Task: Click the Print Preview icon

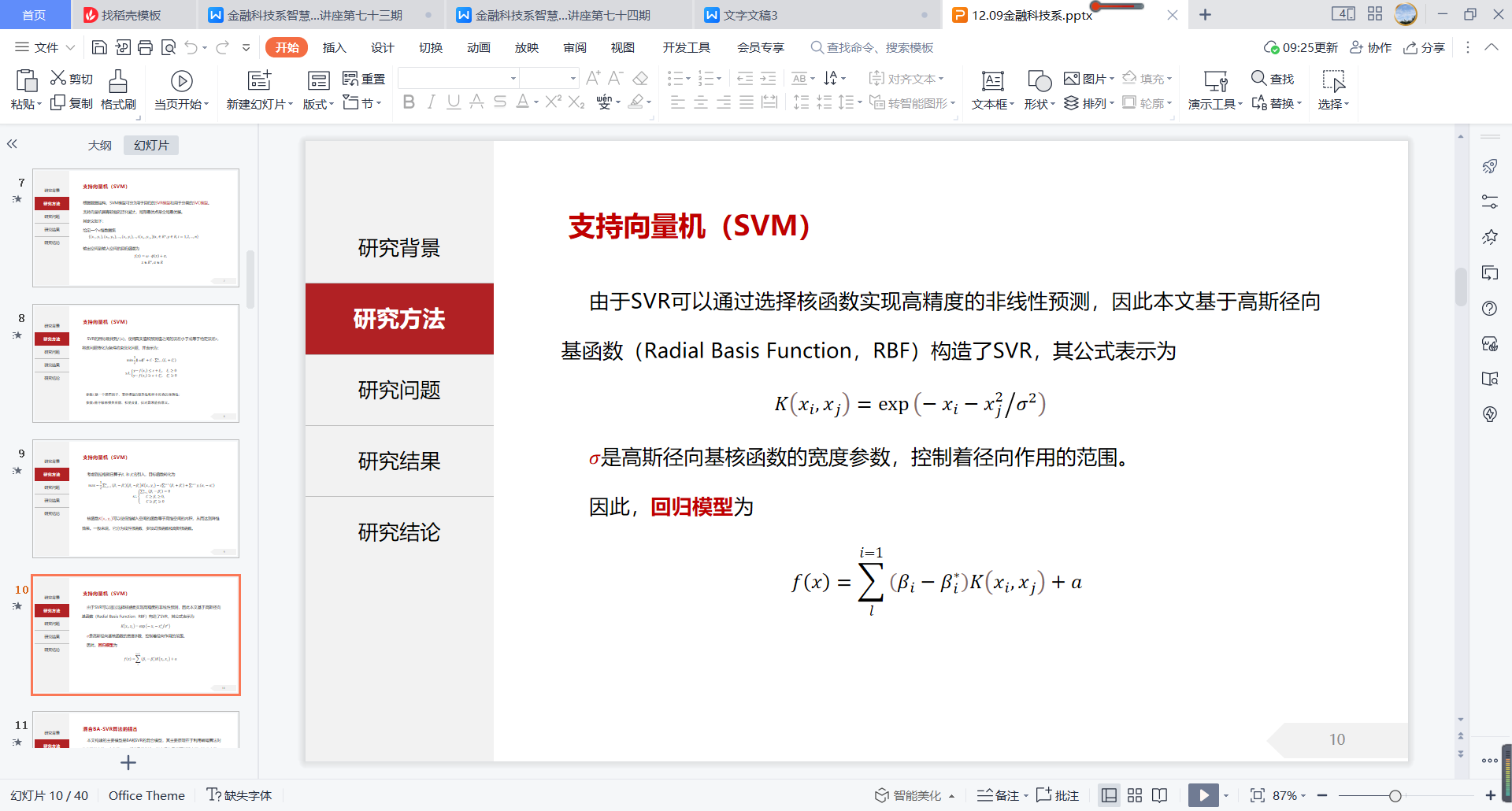Action: point(168,48)
